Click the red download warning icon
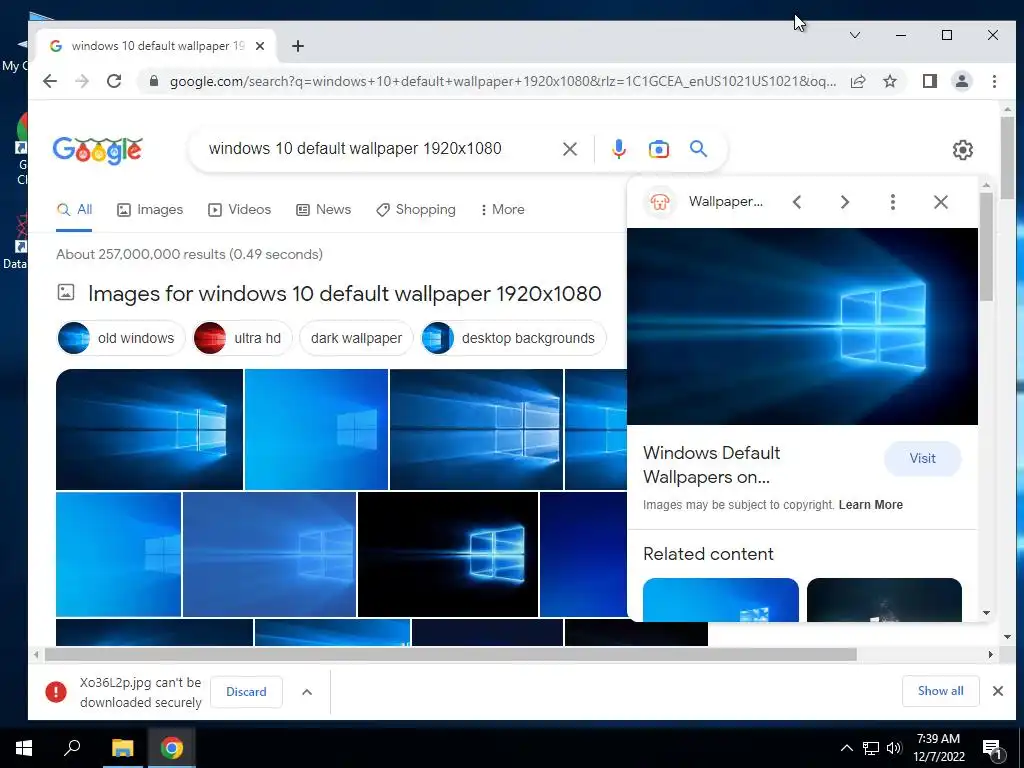 click(56, 692)
